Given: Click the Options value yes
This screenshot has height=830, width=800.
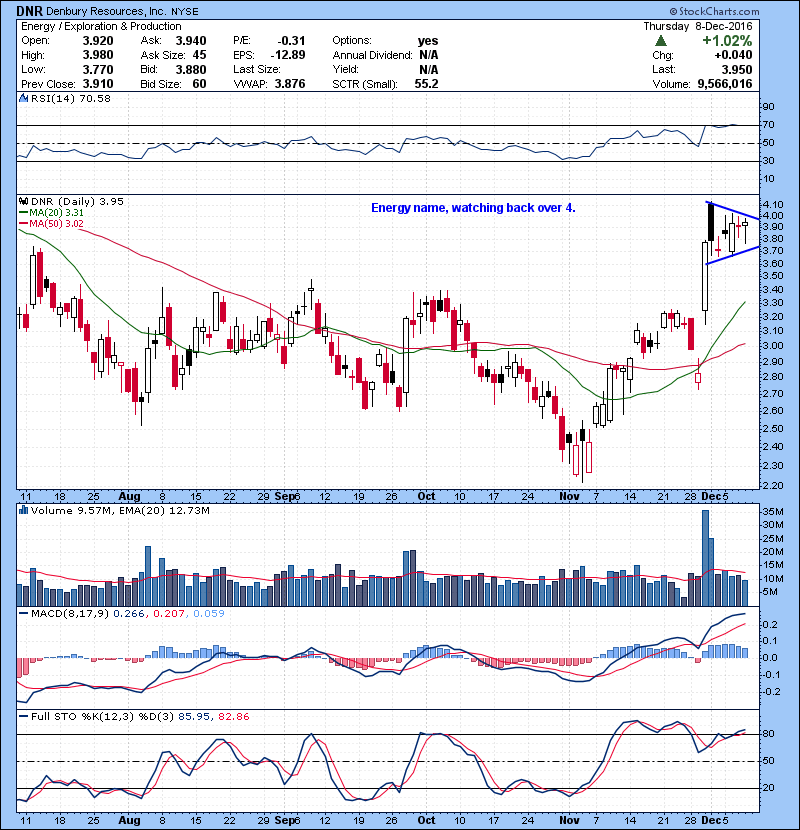Looking at the screenshot, I should pos(428,41).
